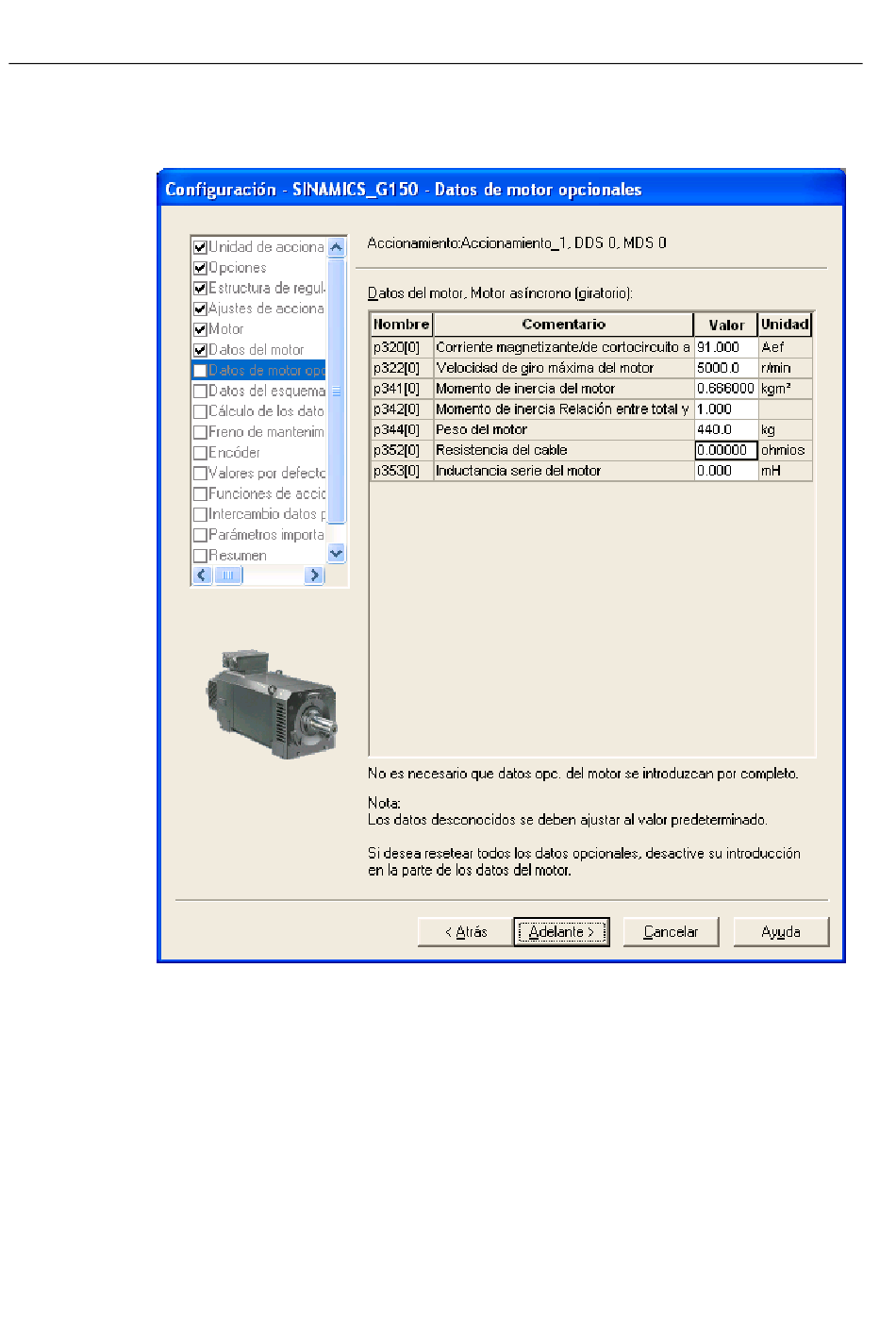
Task: Click the Inductancia serie del motor comment
Action: click(564, 471)
